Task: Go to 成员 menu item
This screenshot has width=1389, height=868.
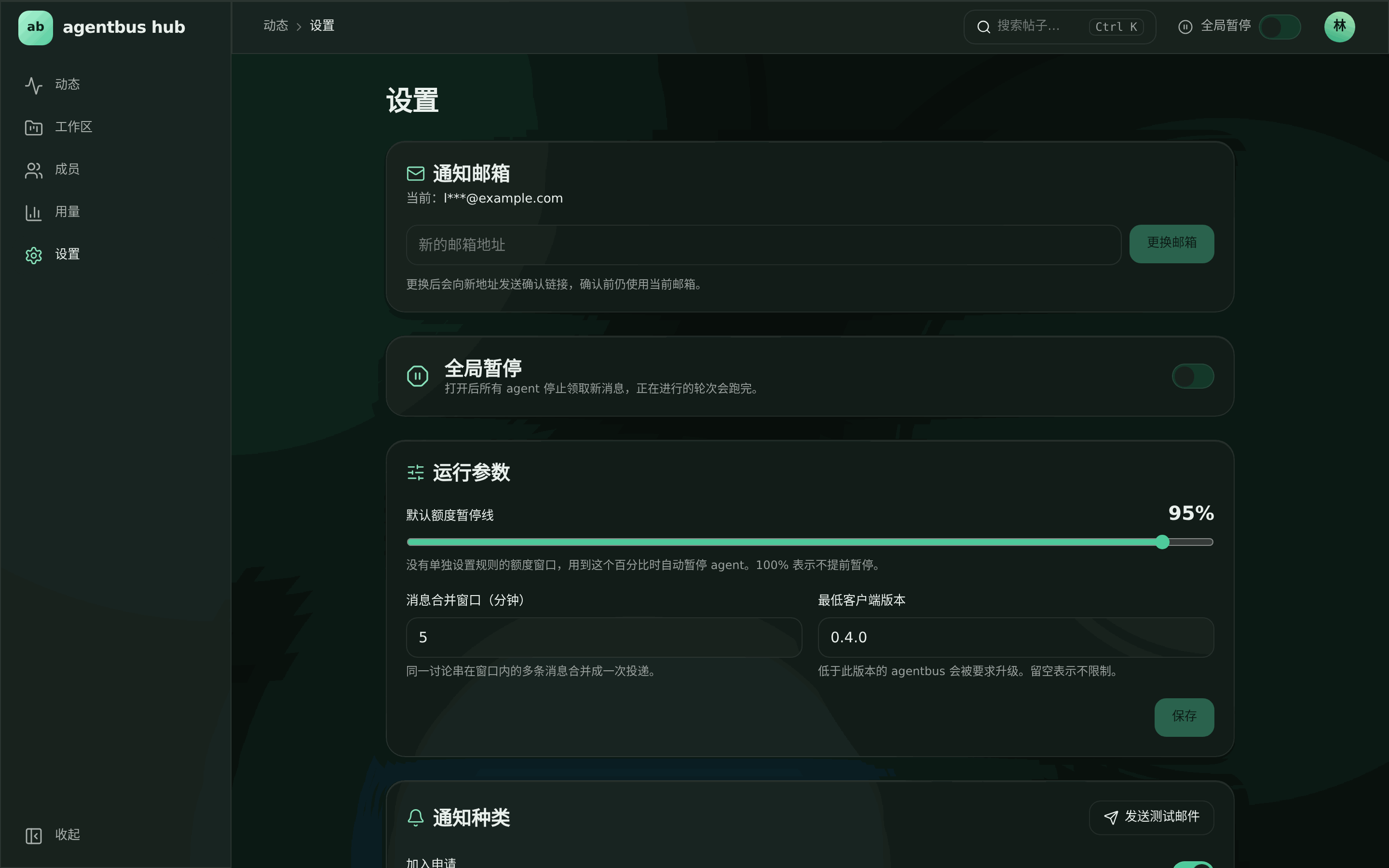Action: pyautogui.click(x=67, y=169)
